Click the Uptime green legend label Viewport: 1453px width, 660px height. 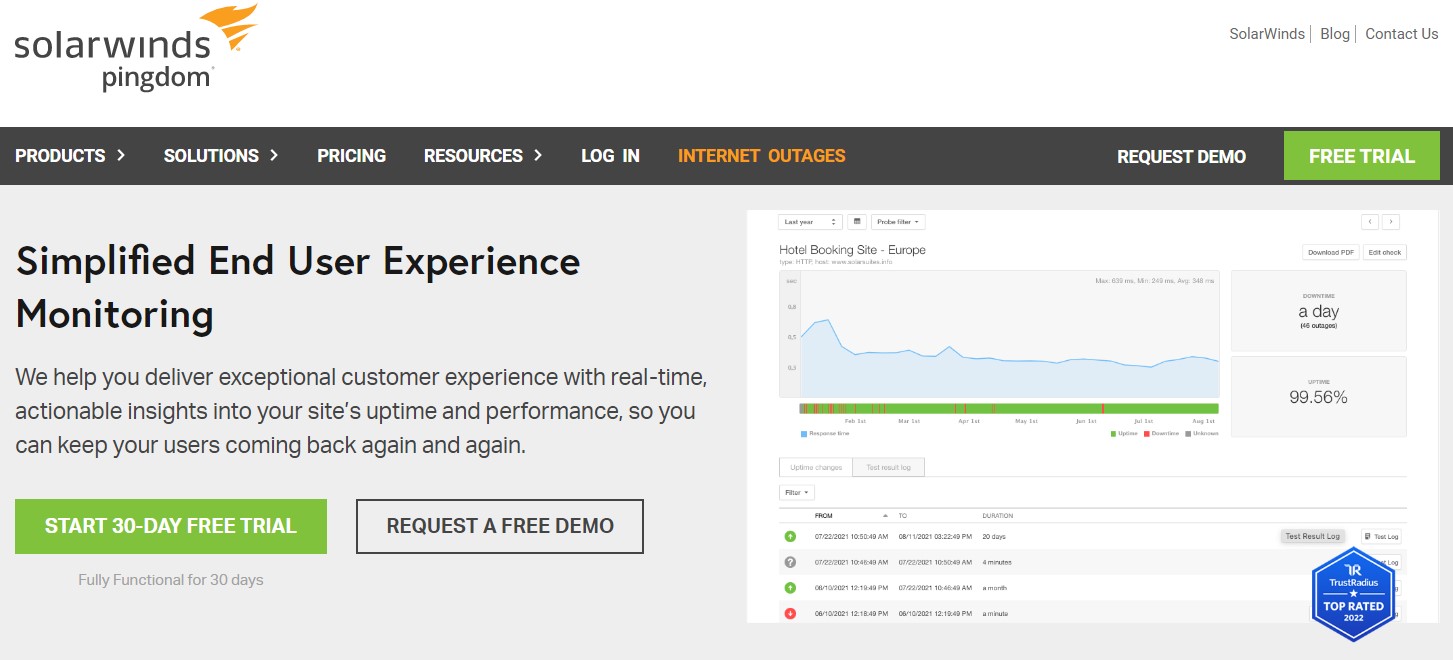[1129, 434]
